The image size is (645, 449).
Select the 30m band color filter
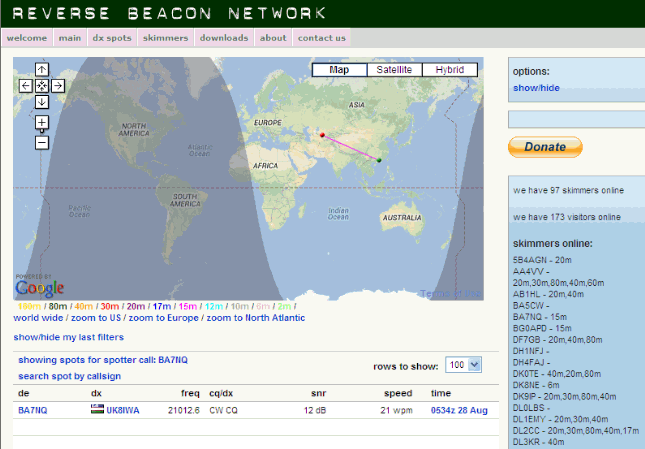[110, 306]
